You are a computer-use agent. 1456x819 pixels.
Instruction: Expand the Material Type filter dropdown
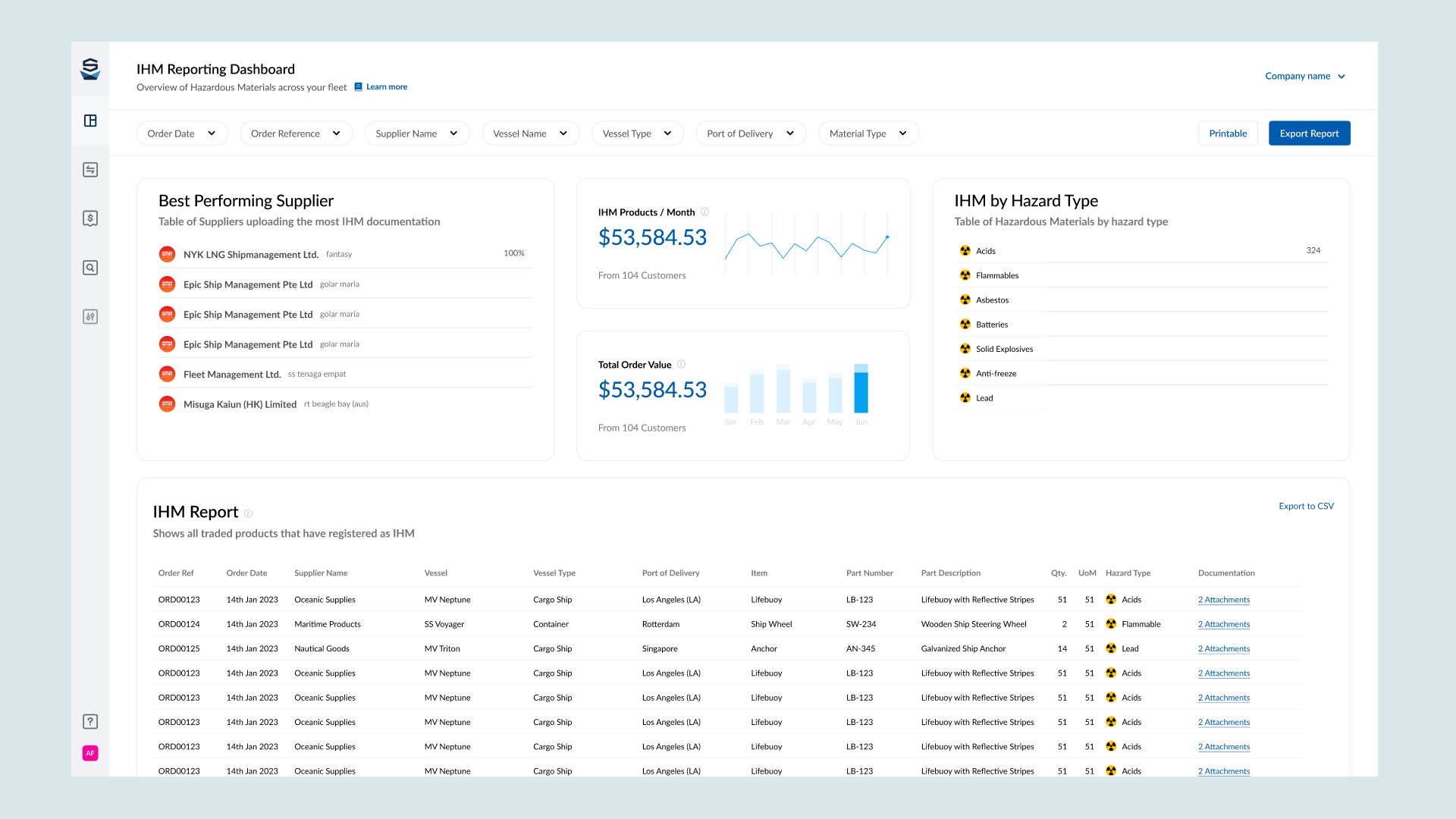tap(868, 133)
